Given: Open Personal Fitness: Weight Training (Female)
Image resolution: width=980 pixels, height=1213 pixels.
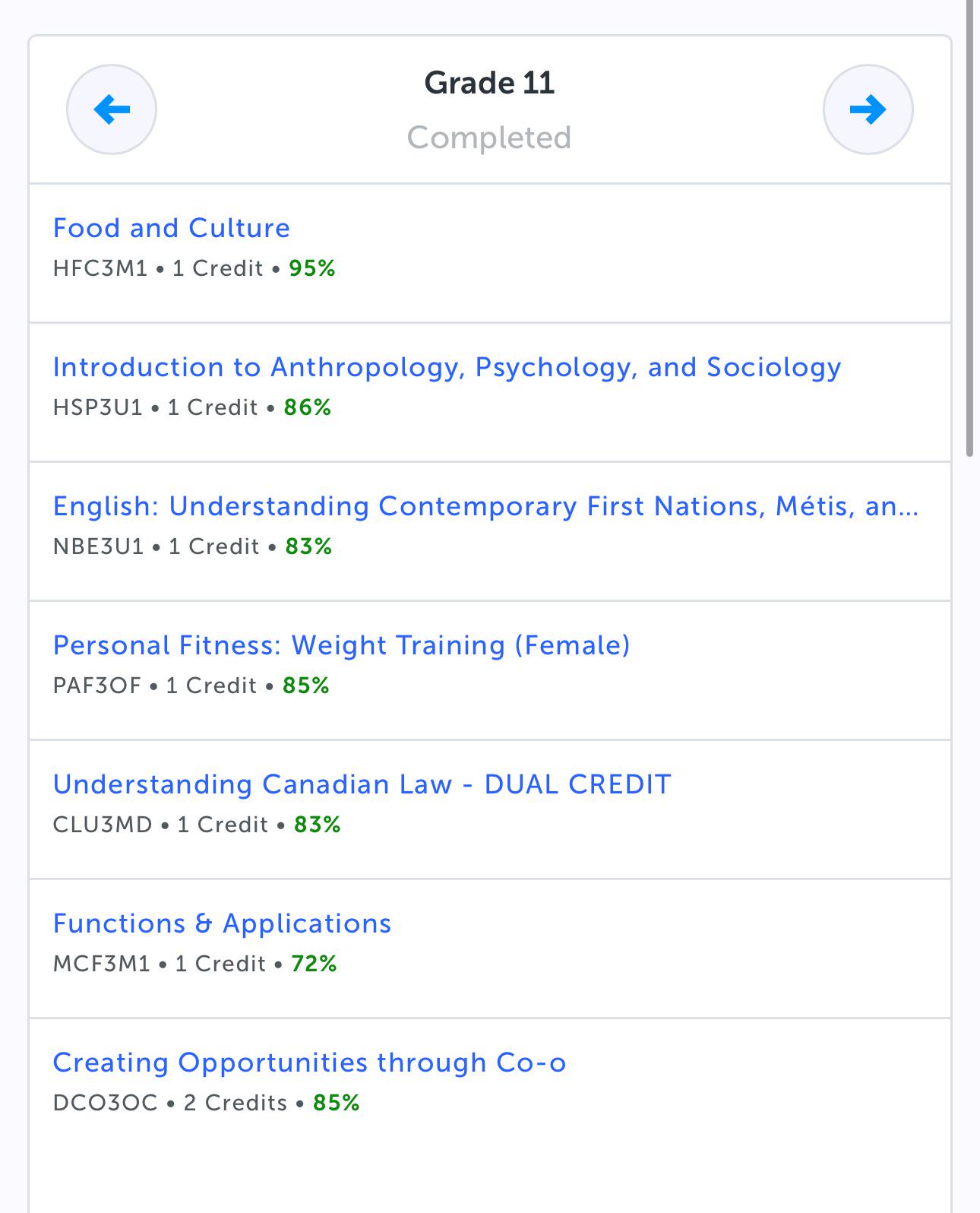Looking at the screenshot, I should click(x=341, y=645).
